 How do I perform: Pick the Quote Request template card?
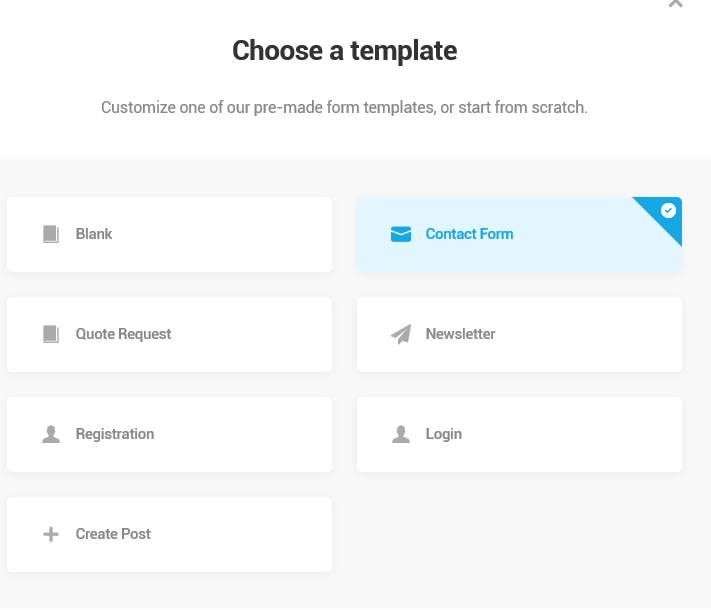(169, 335)
